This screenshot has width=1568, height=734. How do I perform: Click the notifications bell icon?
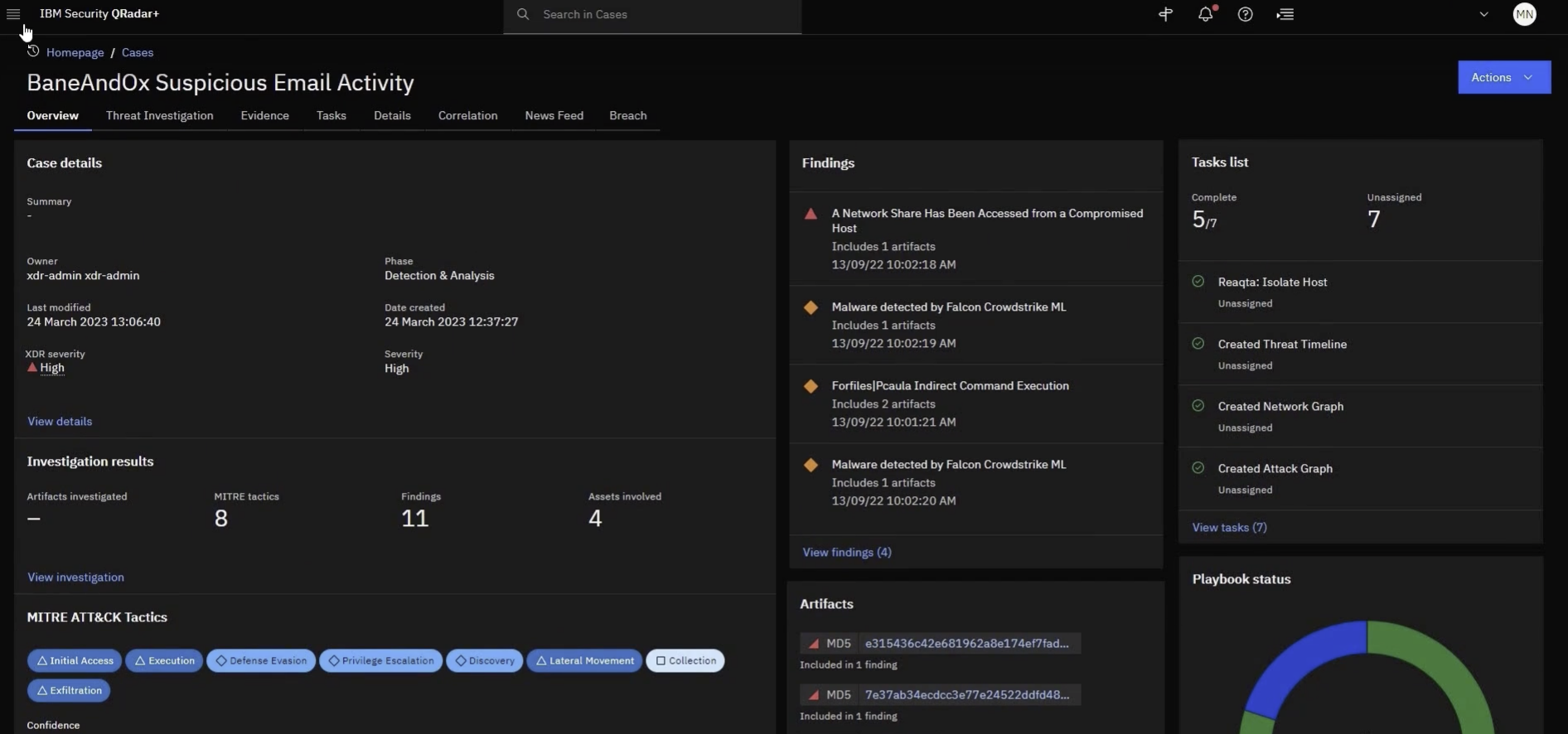[x=1205, y=14]
